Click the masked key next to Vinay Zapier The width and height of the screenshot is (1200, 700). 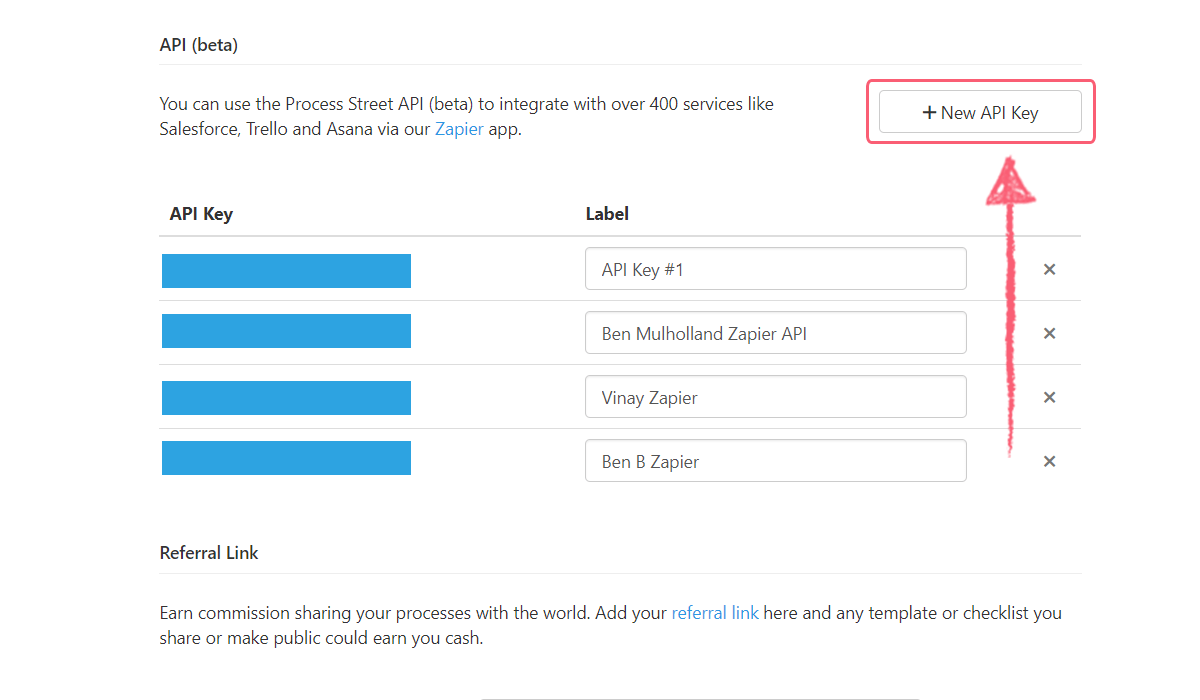tap(286, 397)
